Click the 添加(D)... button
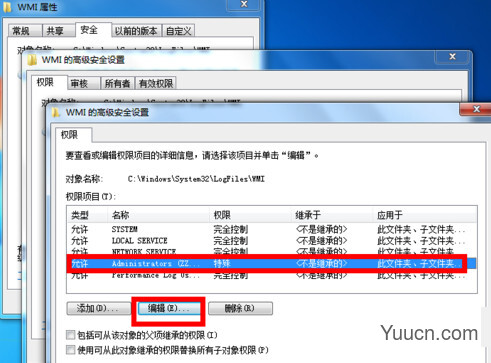 pos(99,308)
